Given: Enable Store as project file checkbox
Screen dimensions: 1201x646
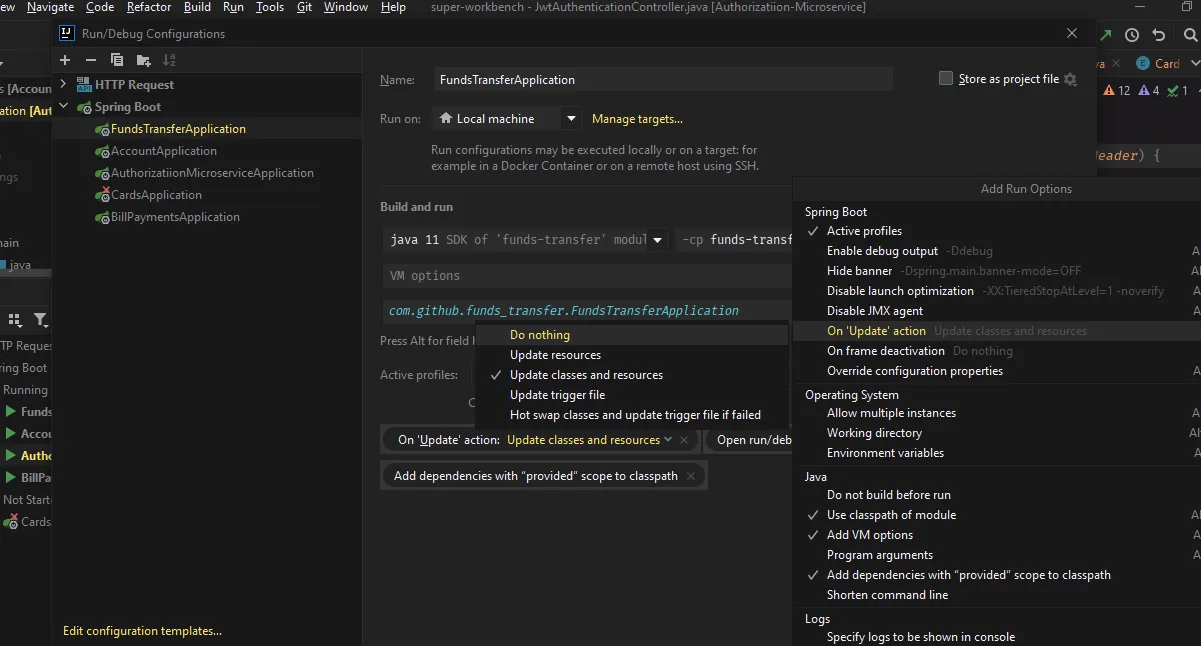Looking at the screenshot, I should tap(946, 79).
